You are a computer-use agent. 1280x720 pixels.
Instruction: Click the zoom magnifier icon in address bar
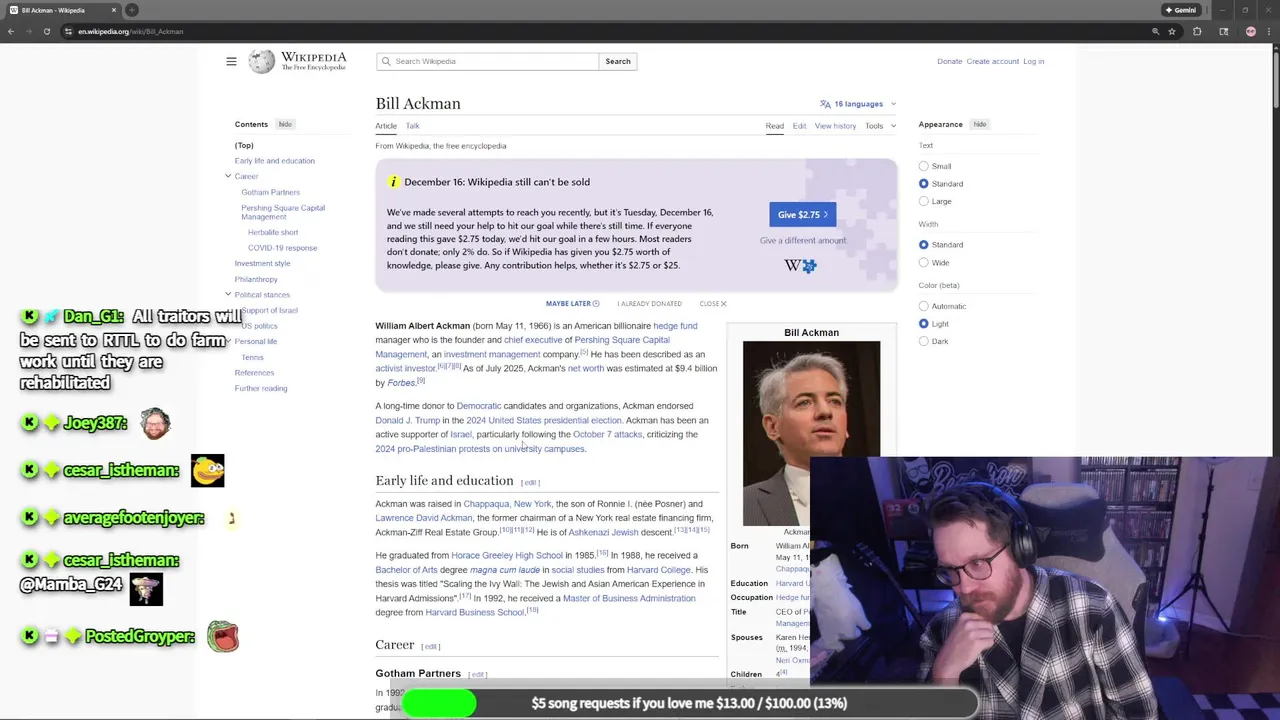(x=1155, y=31)
